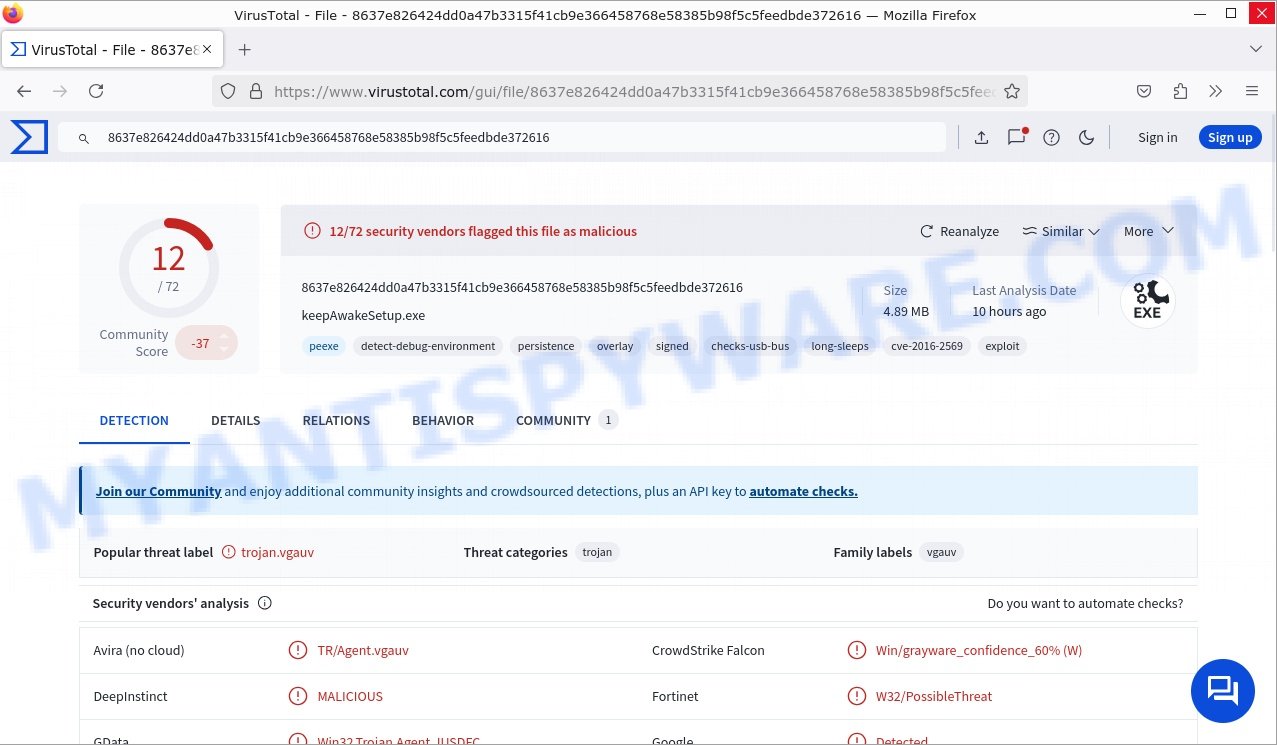Screen dimensions: 1277x745
Task: Upvote the community score with the up arrow
Action: pos(223,336)
